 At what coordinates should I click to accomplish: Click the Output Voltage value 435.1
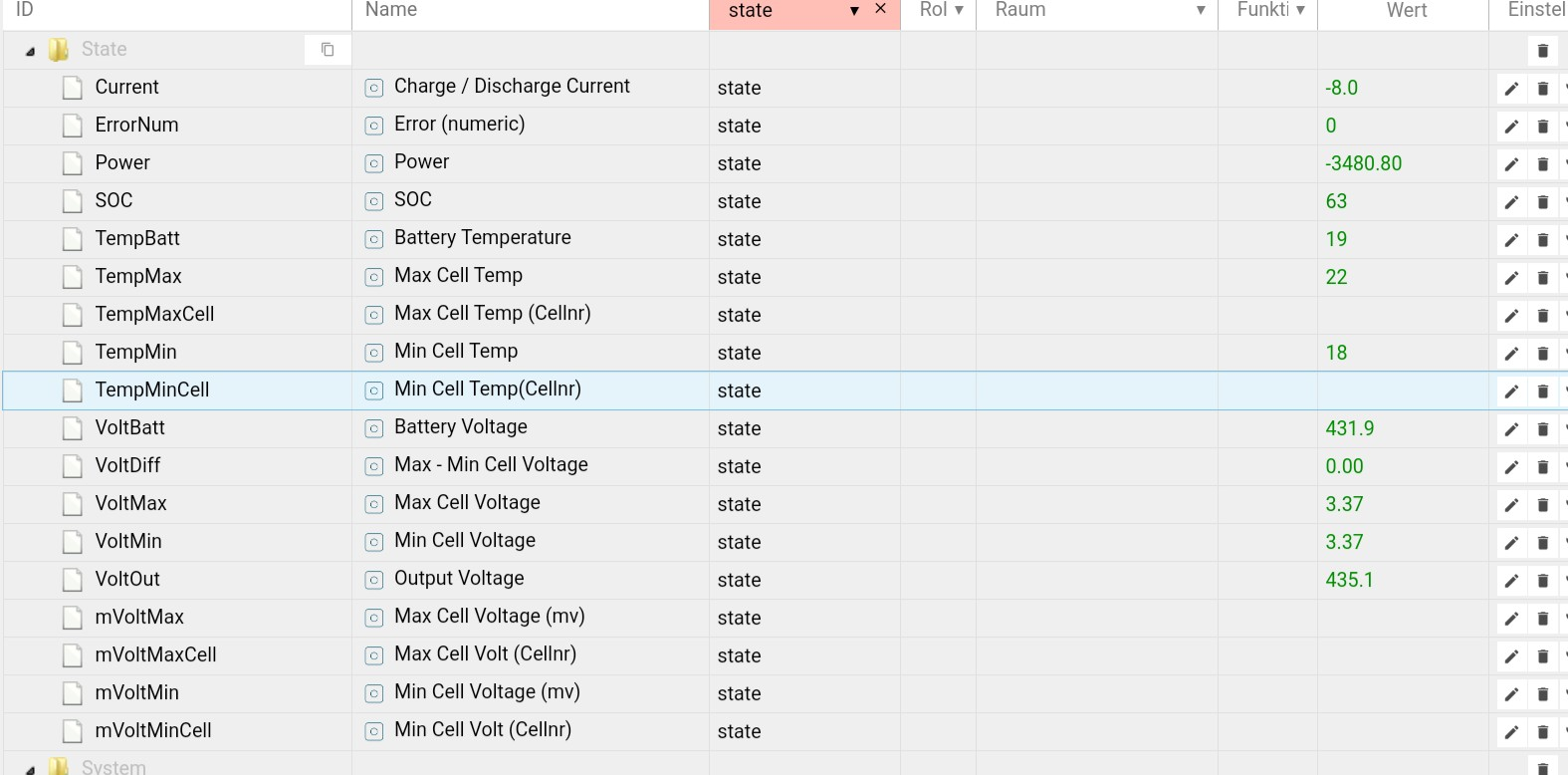tap(1349, 580)
